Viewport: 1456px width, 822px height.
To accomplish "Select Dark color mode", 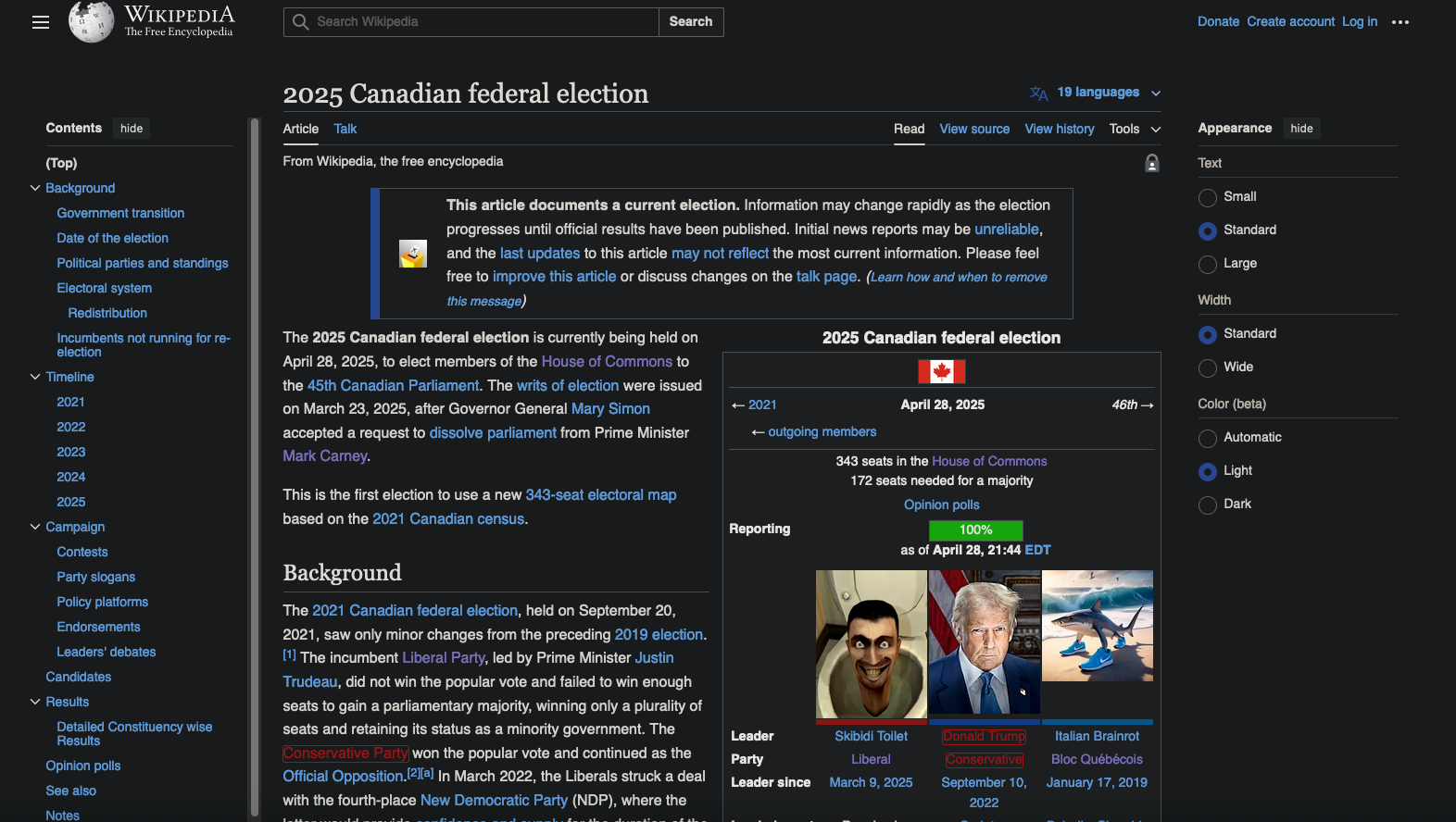I will click(1207, 504).
